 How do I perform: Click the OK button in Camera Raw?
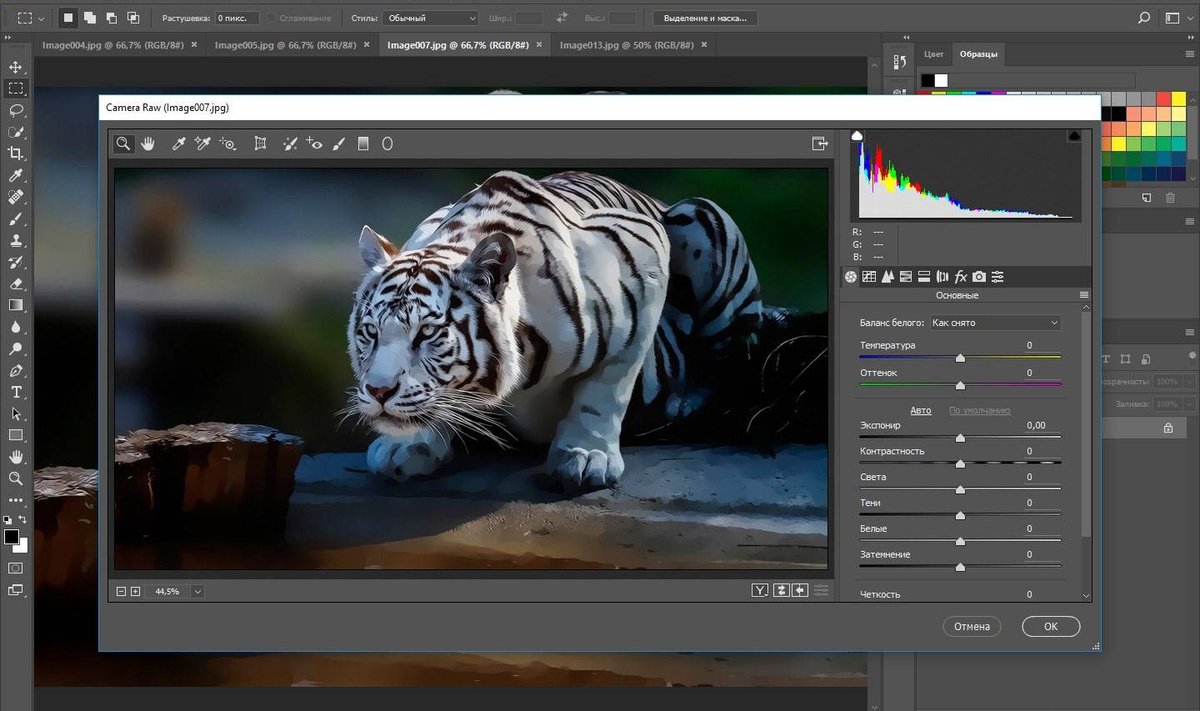[1051, 626]
